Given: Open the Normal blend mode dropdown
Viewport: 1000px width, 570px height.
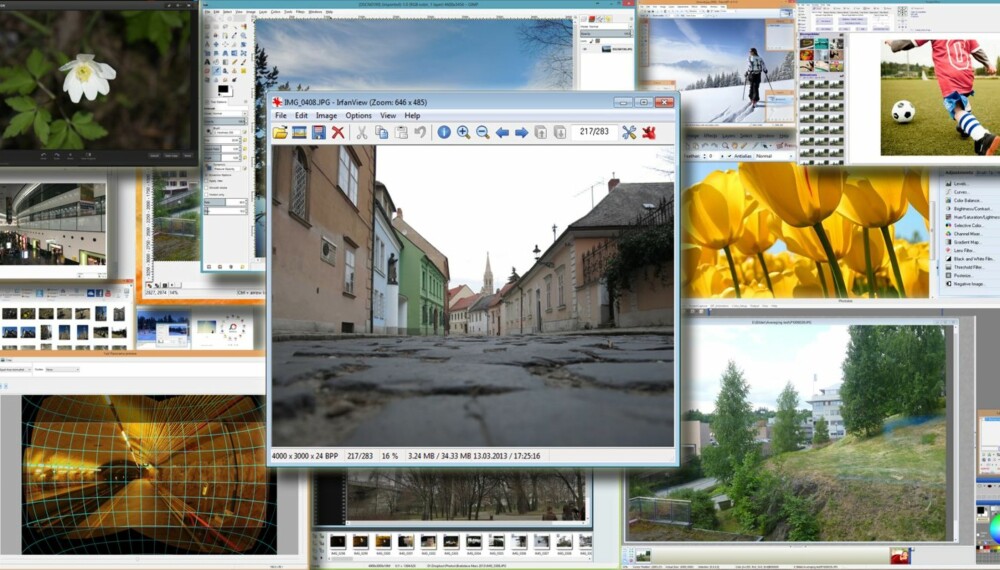Looking at the screenshot, I should point(774,156).
